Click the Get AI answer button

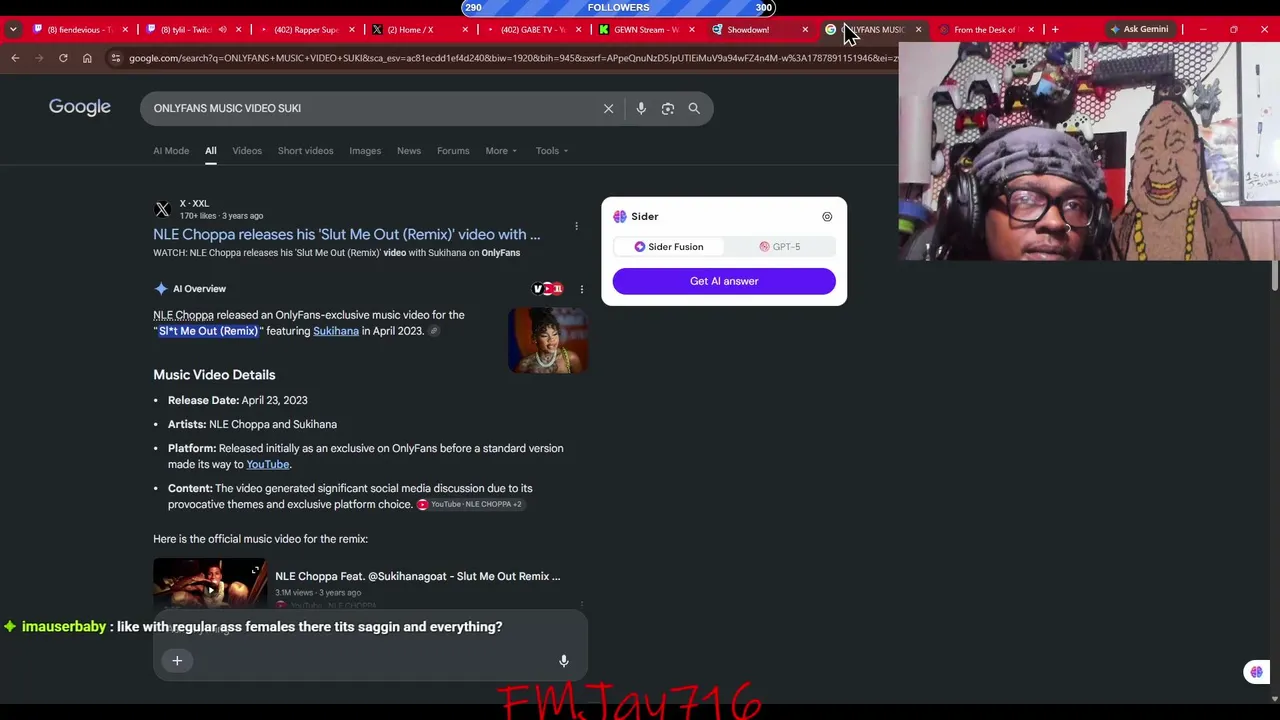(x=724, y=281)
